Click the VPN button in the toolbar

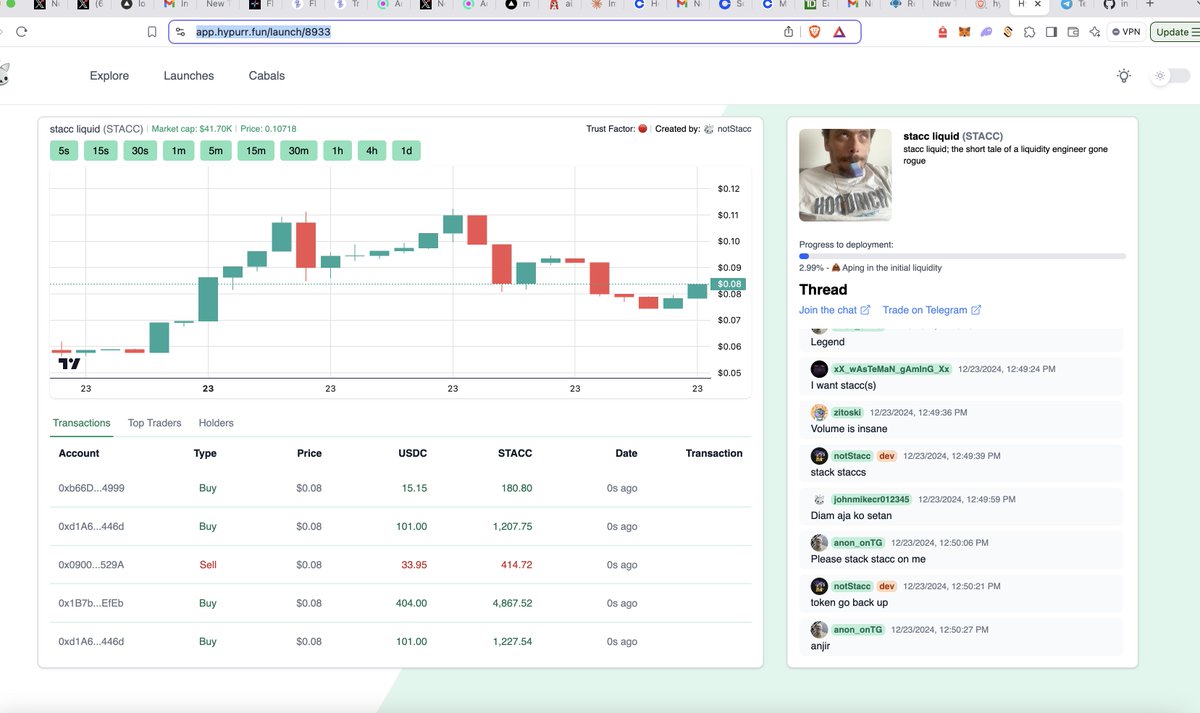[1126, 32]
